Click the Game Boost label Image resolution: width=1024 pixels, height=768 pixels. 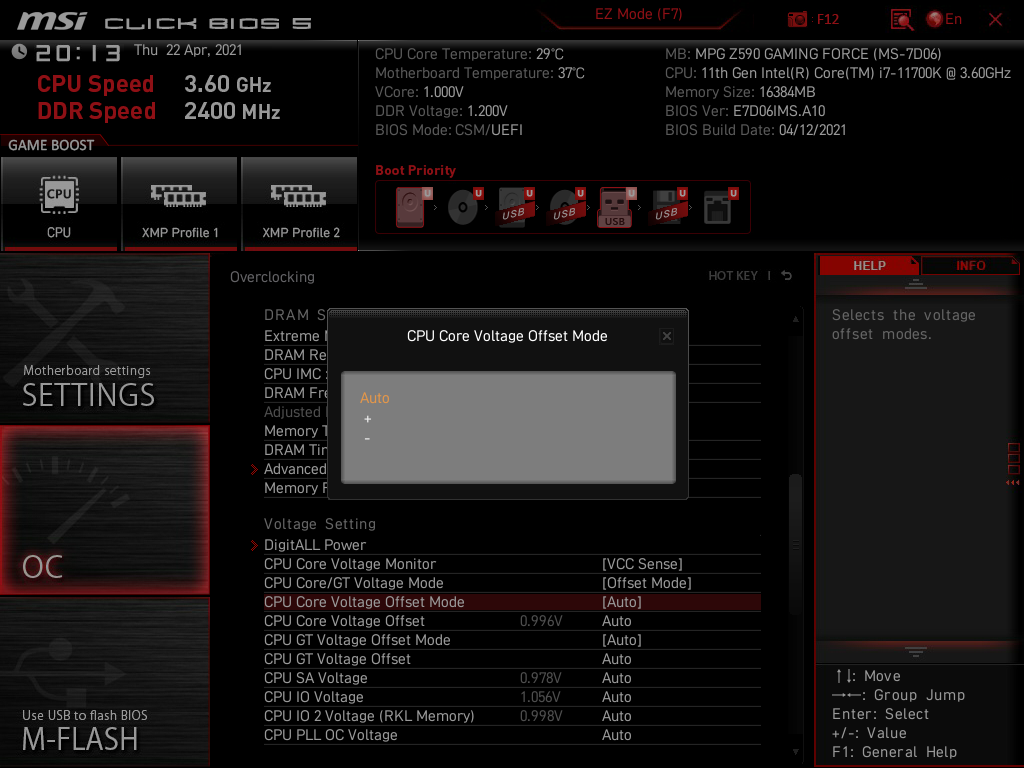[x=51, y=145]
